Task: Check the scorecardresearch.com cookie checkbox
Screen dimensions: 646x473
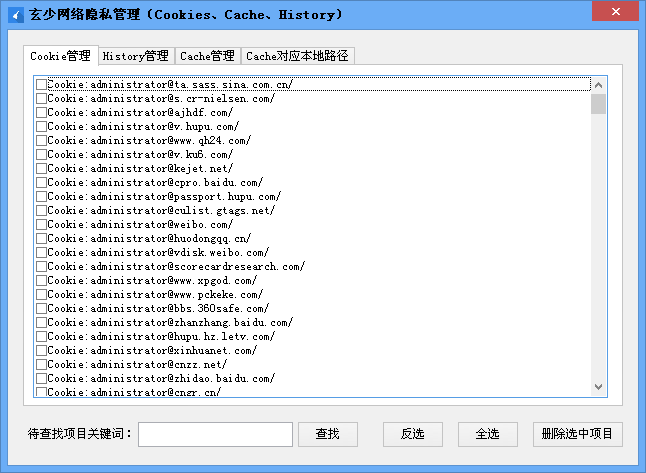Action: tap(41, 267)
